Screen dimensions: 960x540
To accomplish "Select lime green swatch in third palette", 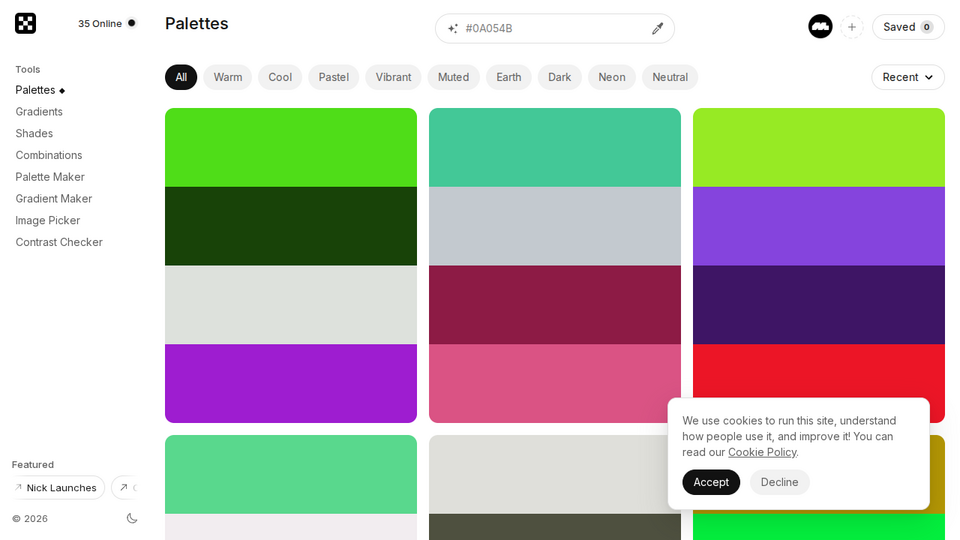I will [x=819, y=148].
